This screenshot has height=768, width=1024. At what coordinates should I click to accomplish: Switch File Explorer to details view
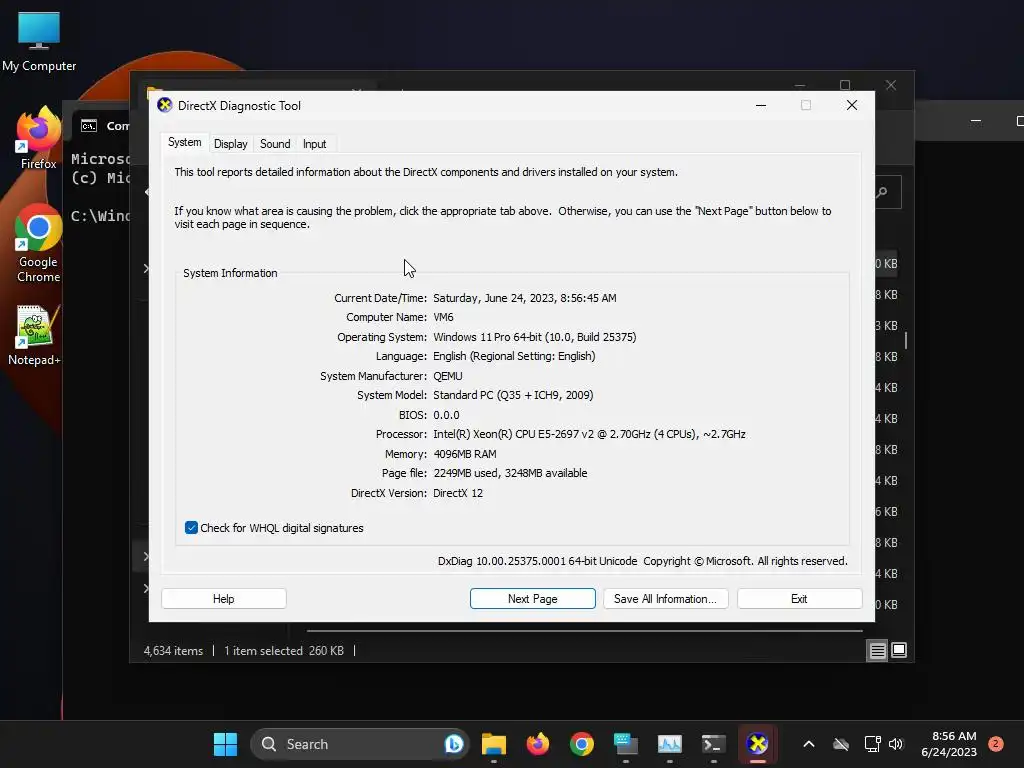877,650
